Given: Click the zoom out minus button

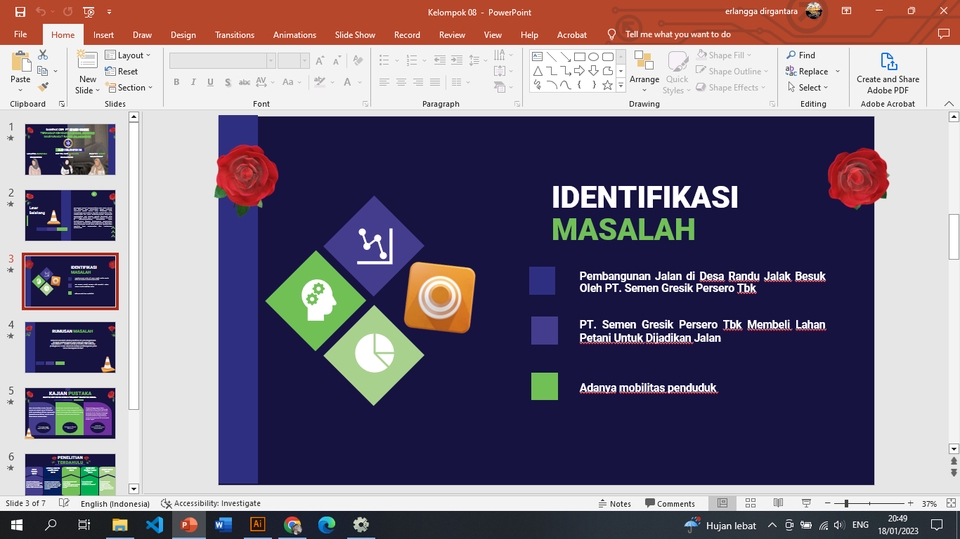Looking at the screenshot, I should coord(827,503).
